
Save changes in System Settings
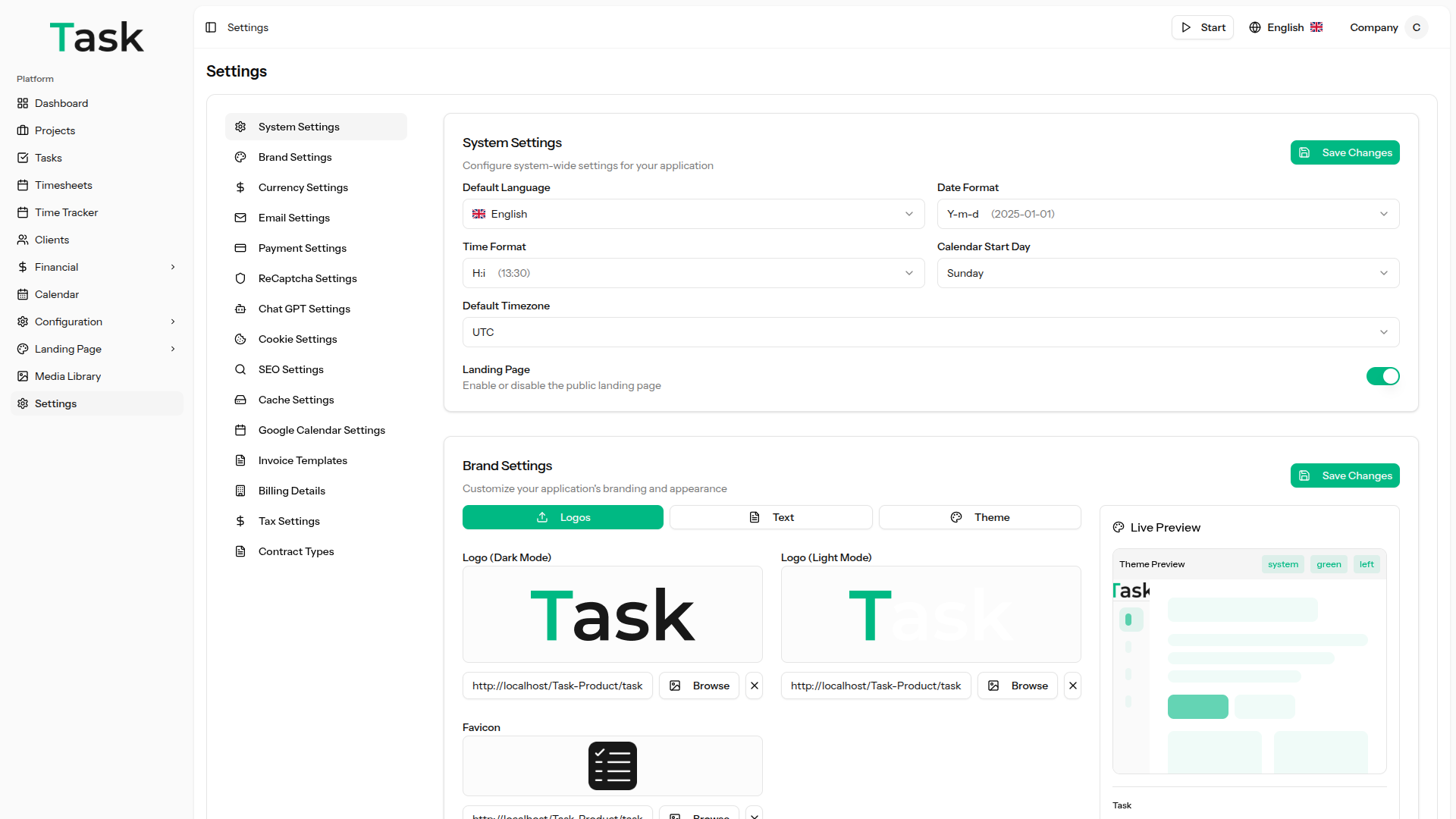pos(1345,152)
